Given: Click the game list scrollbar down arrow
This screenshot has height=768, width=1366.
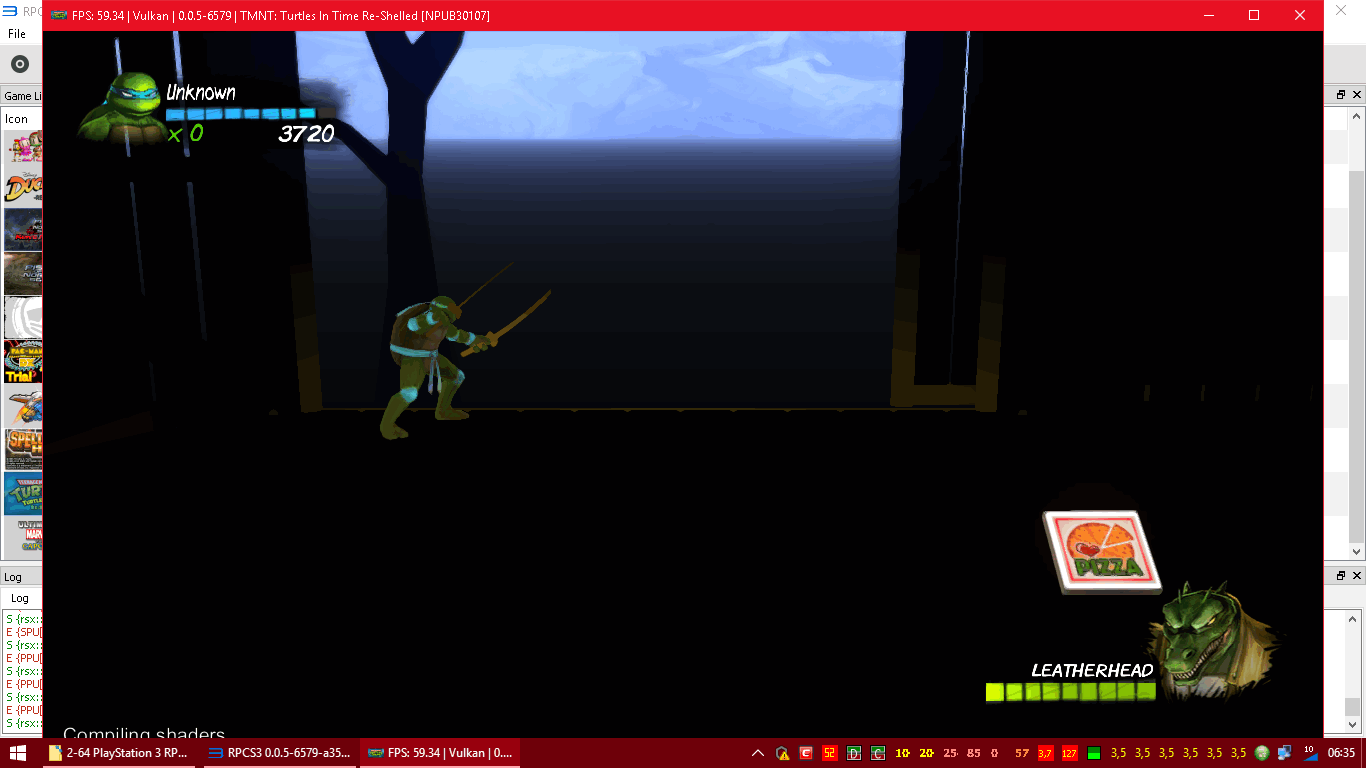Looking at the screenshot, I should click(1357, 551).
